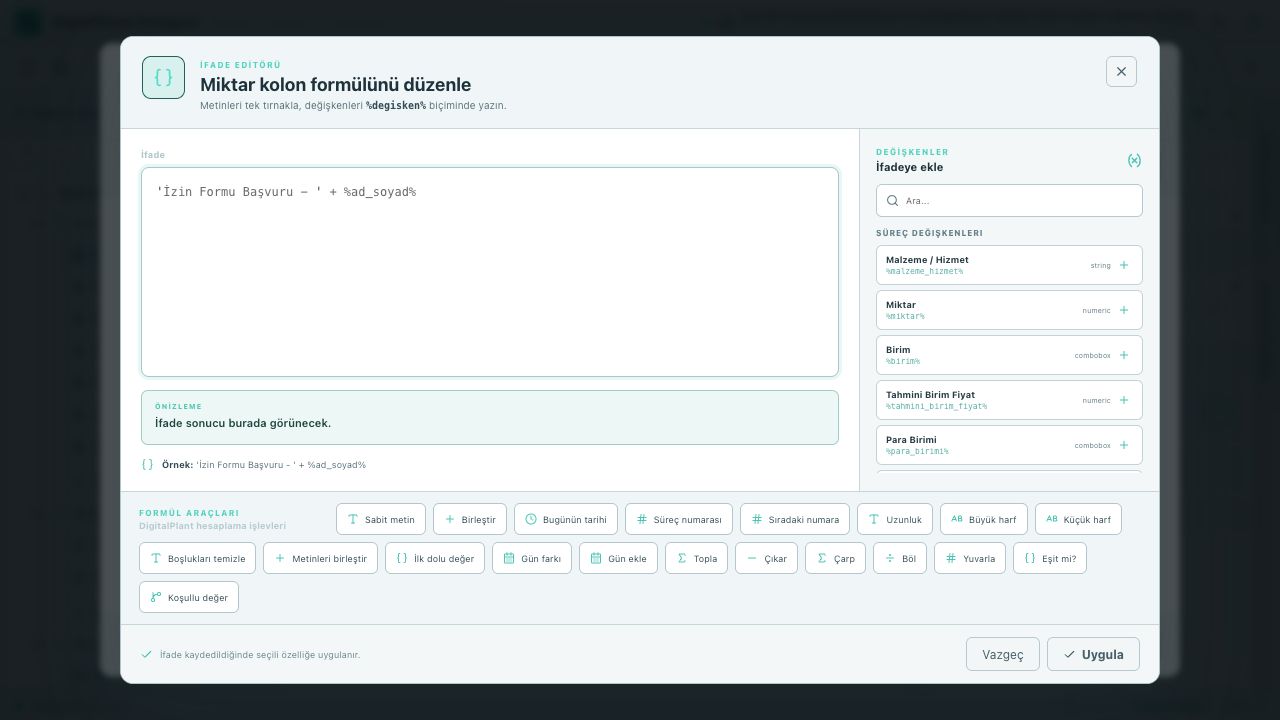Add the Böl division operator

(900, 558)
